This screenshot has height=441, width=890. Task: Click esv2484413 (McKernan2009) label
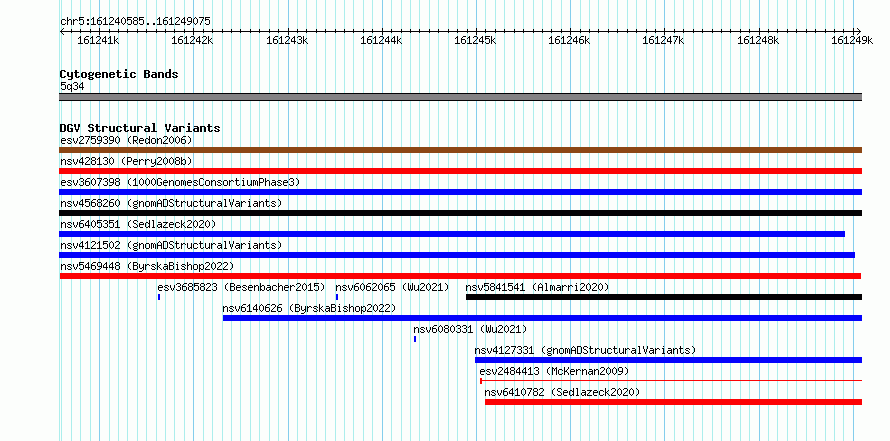tap(555, 371)
